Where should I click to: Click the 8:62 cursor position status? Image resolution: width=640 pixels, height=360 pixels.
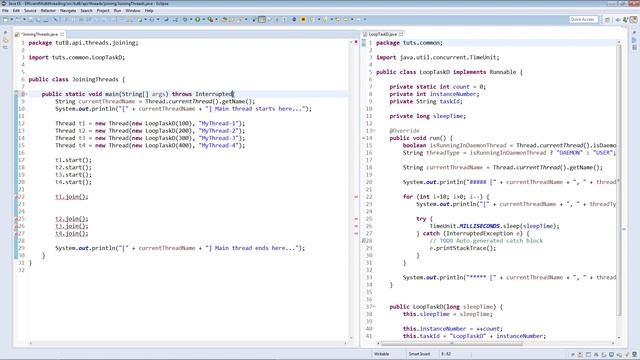point(446,354)
